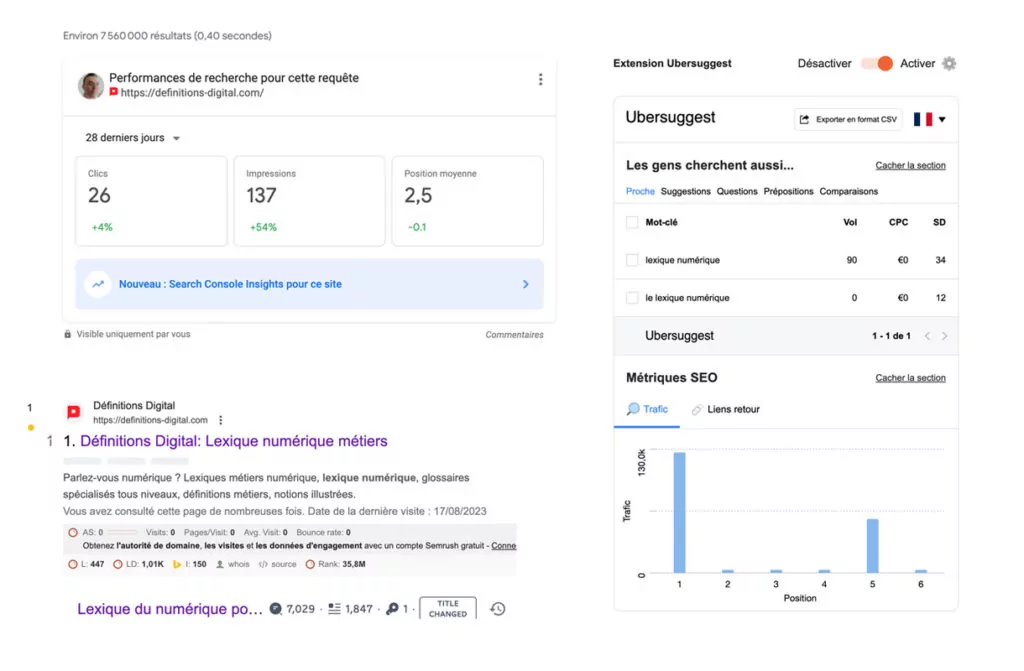Hide the Les gens cherchent aussi section
The width and height of the screenshot is (1024, 671).
pos(910,165)
